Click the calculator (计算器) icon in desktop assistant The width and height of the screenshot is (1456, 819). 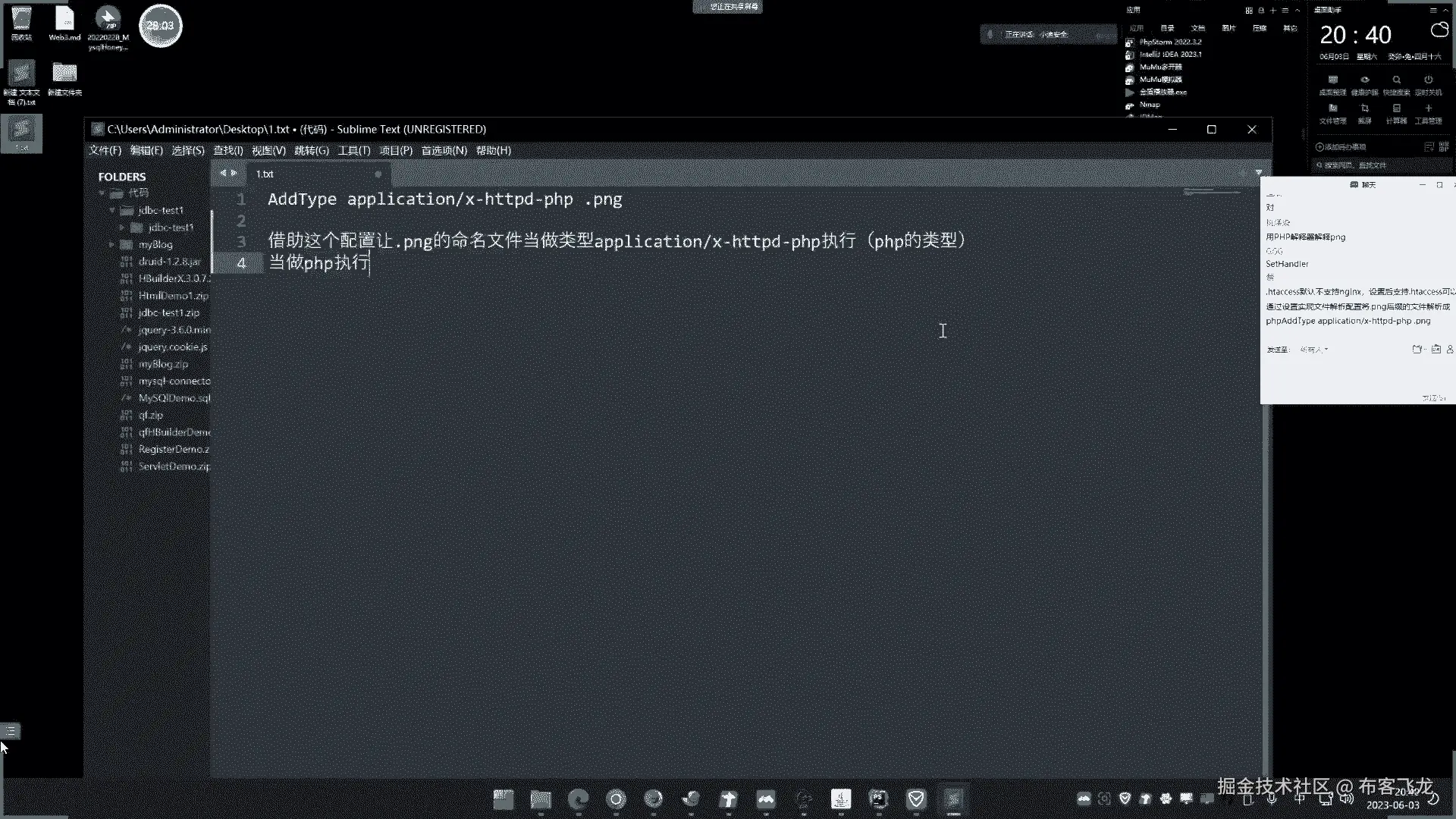pyautogui.click(x=1396, y=109)
